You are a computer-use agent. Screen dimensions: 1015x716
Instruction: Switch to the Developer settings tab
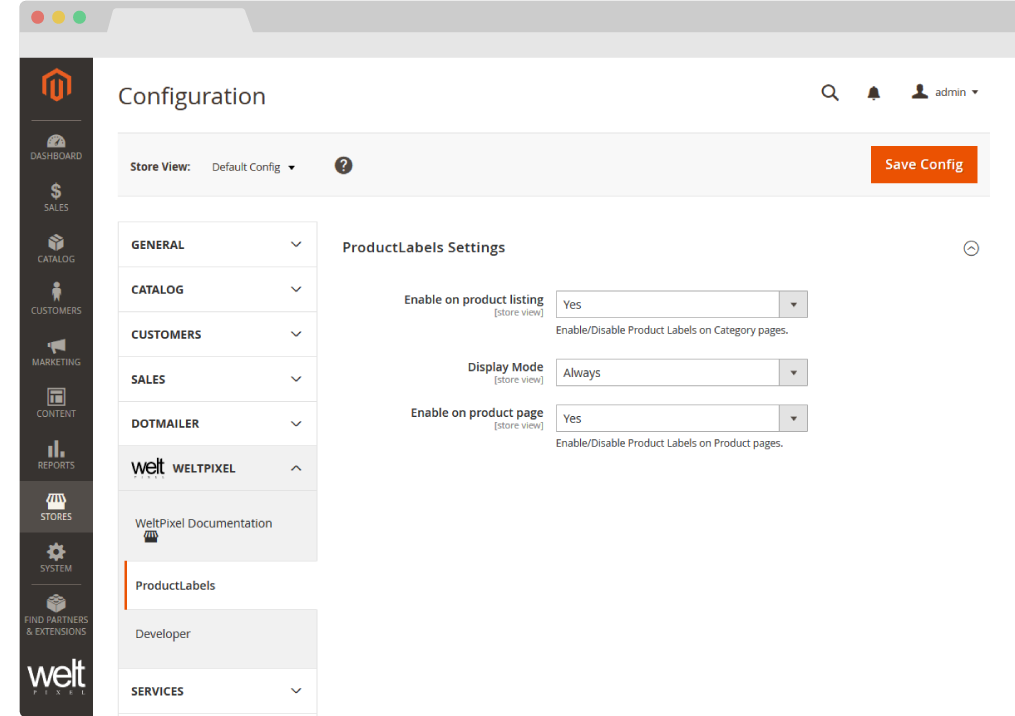pyautogui.click(x=162, y=633)
